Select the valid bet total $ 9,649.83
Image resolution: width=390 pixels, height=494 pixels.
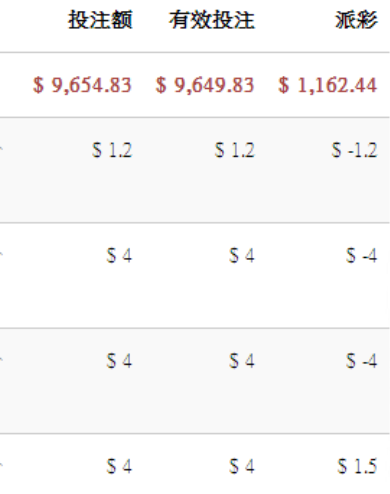pyautogui.click(x=205, y=85)
